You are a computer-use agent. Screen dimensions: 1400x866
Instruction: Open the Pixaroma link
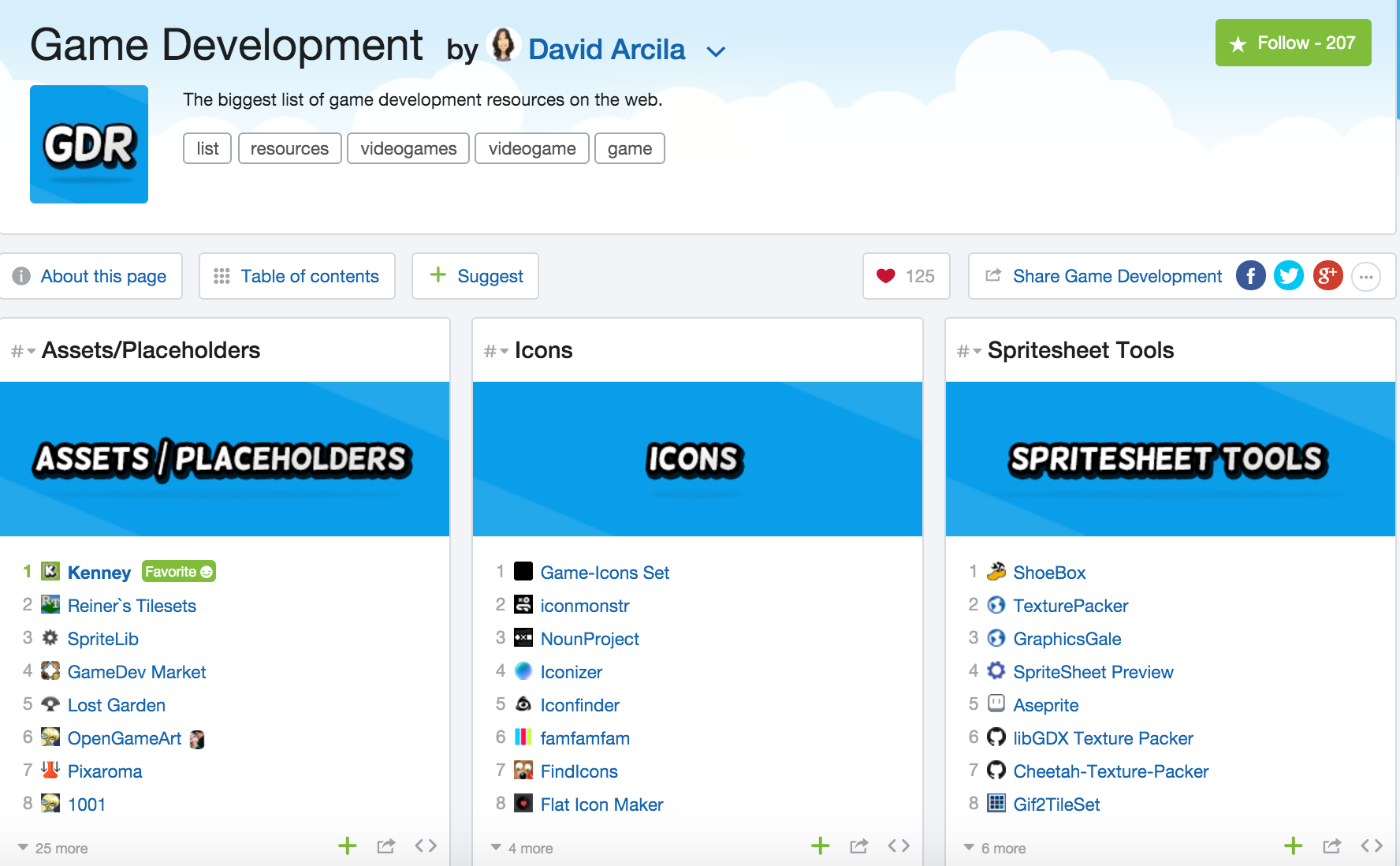point(105,771)
